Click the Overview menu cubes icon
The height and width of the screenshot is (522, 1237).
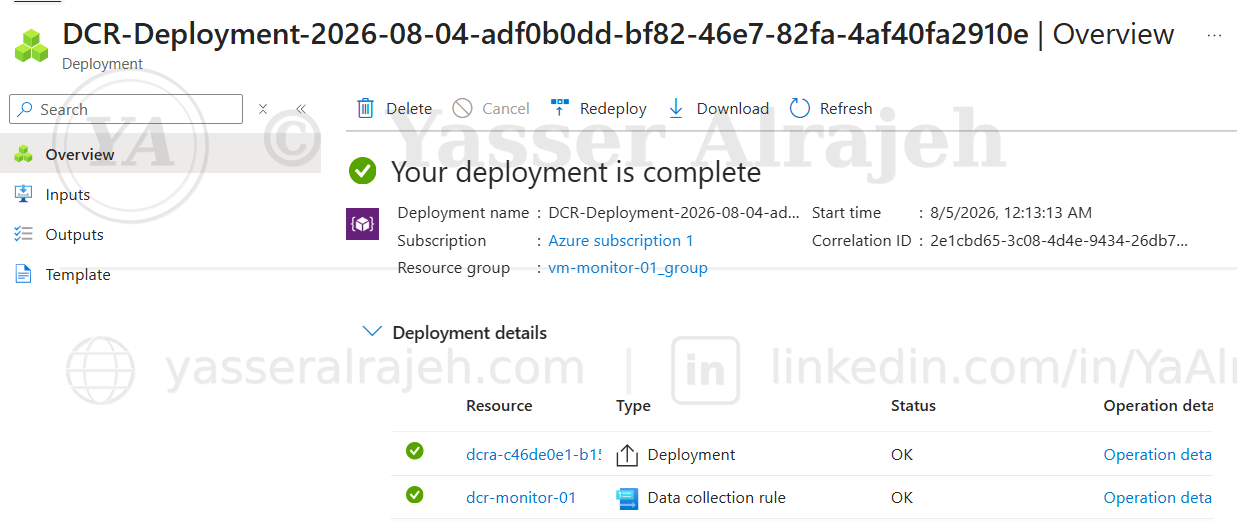(x=24, y=154)
